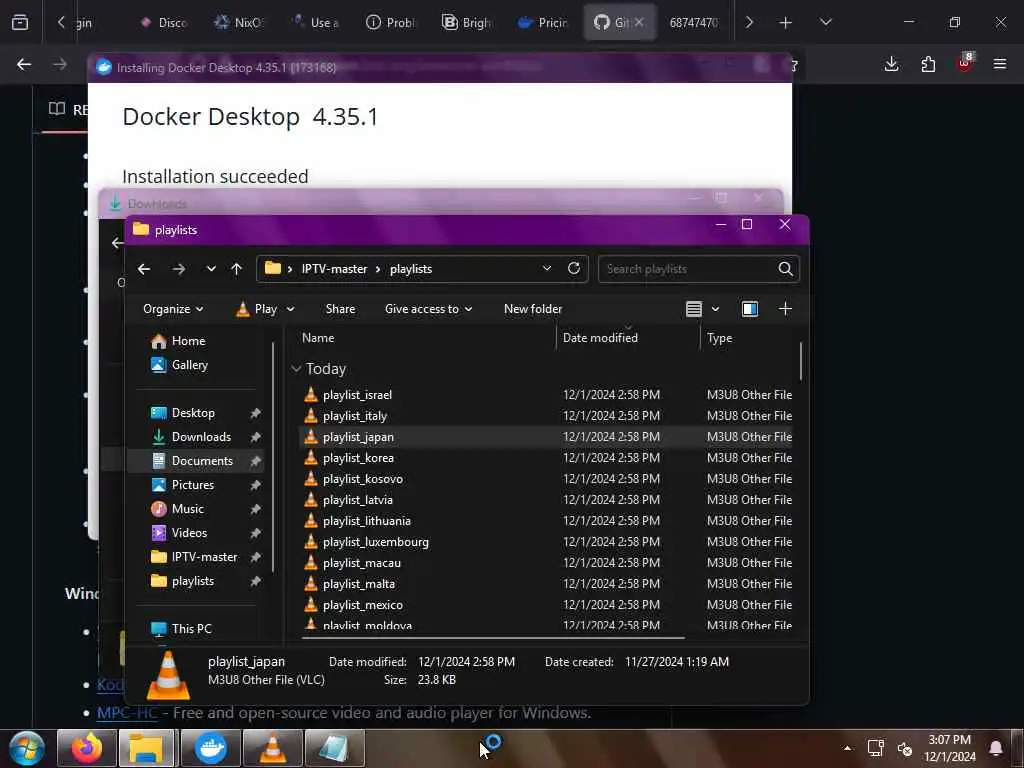Switch to the Pricing browser tab

[543, 22]
